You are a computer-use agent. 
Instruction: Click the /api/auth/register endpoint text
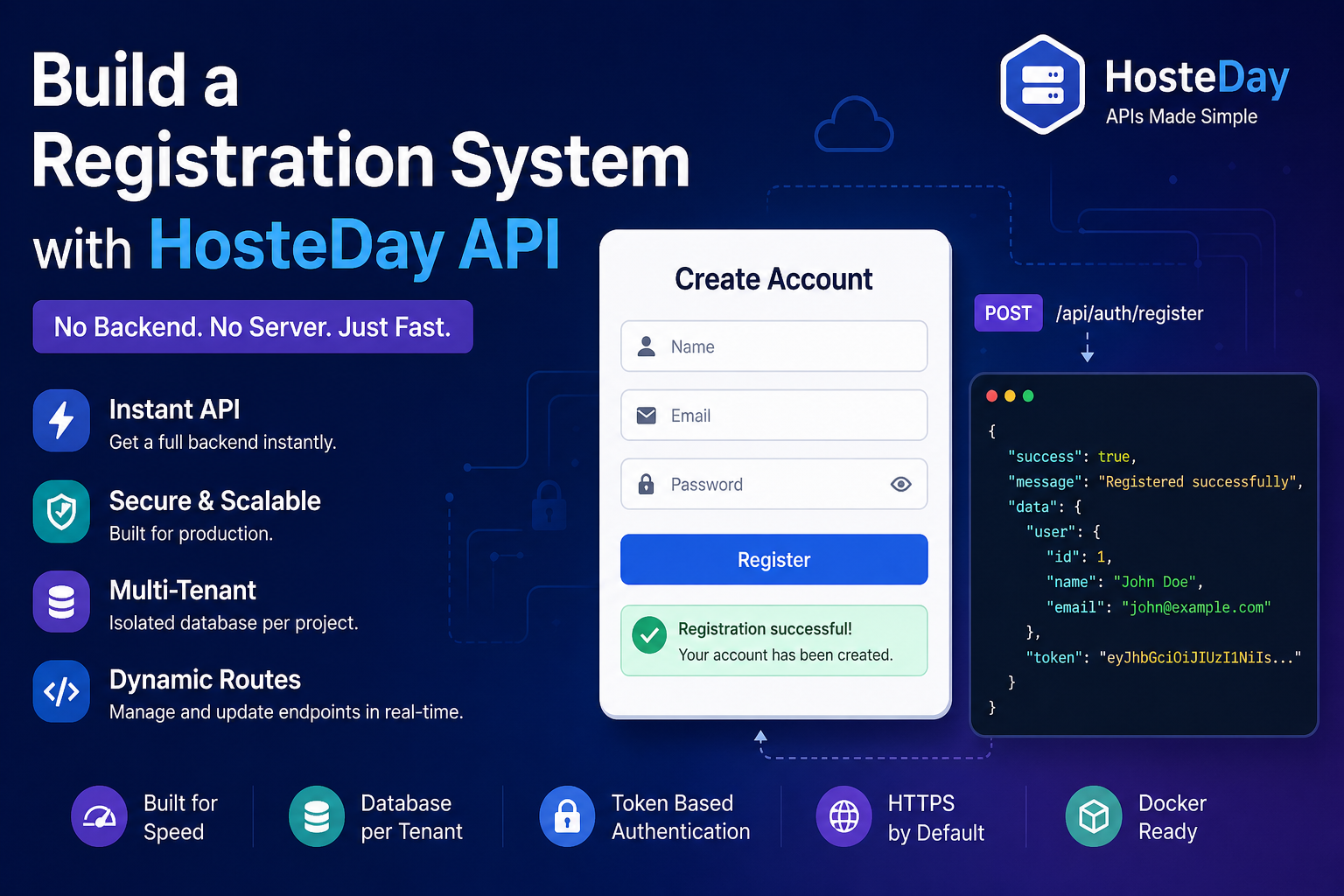(1130, 313)
